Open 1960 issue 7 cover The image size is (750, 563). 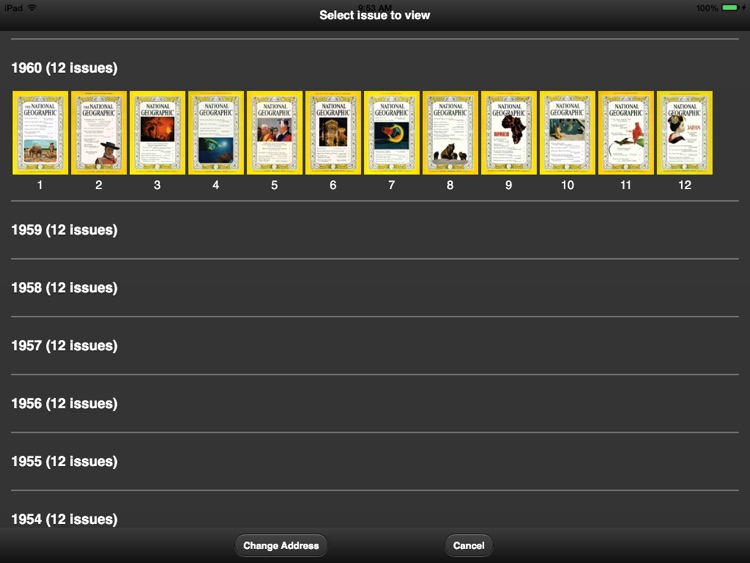click(x=392, y=132)
